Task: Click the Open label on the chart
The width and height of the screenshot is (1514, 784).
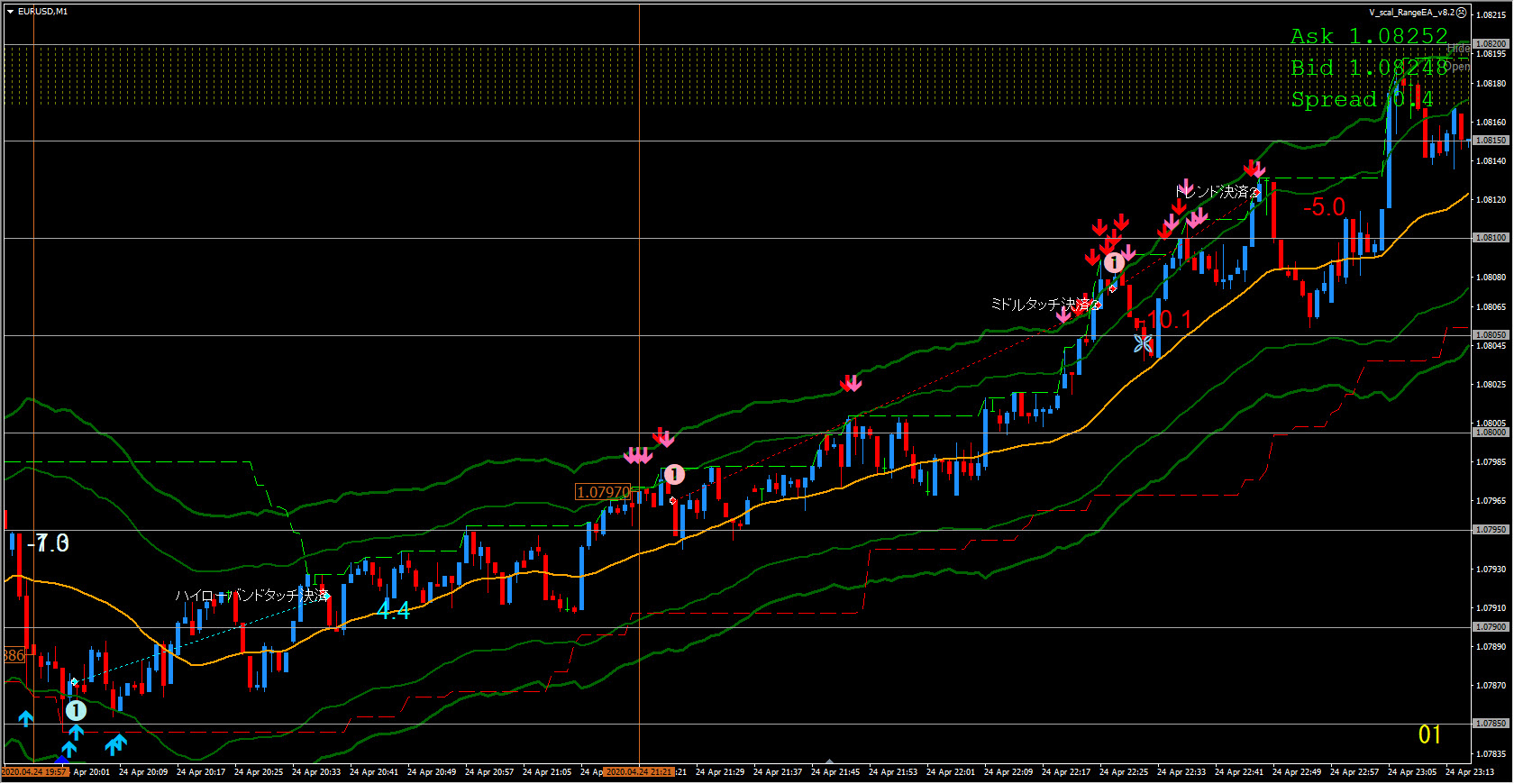Action: click(1458, 67)
